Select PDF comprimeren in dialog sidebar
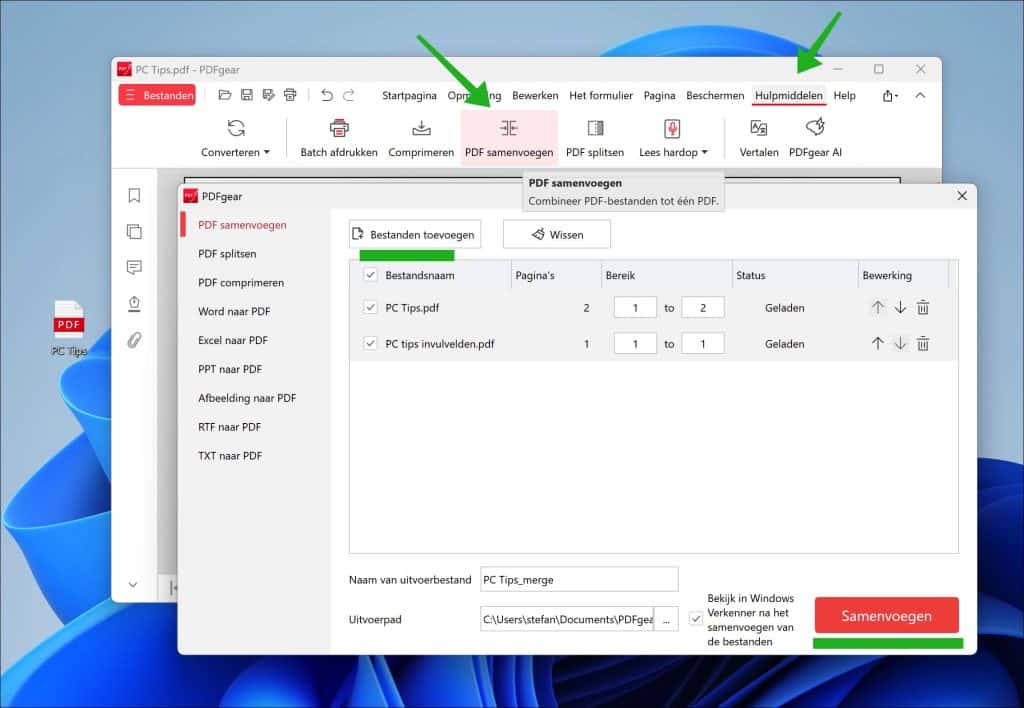The height and width of the screenshot is (708, 1024). [x=241, y=282]
